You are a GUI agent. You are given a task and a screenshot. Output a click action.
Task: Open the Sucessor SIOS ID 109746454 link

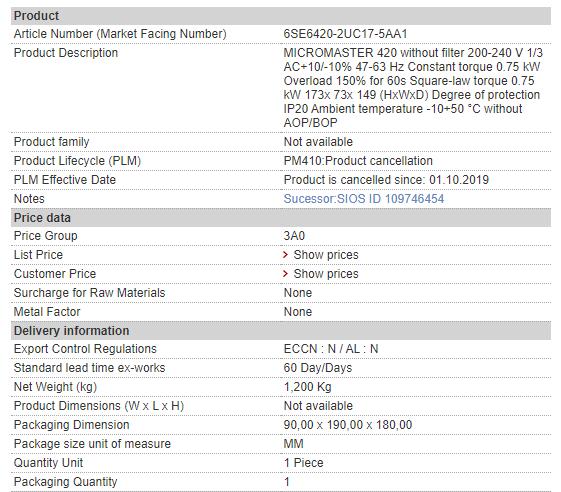point(364,199)
